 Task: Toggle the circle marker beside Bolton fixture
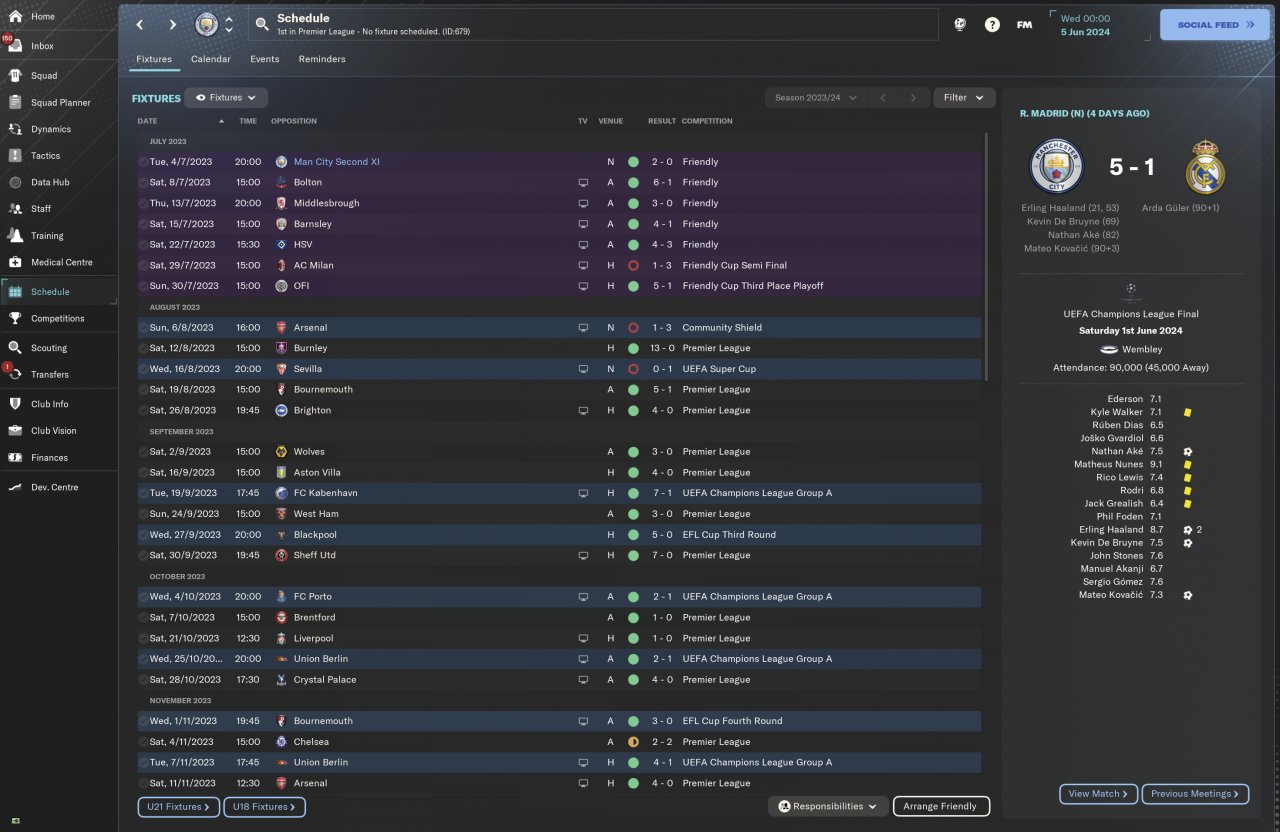point(143,183)
